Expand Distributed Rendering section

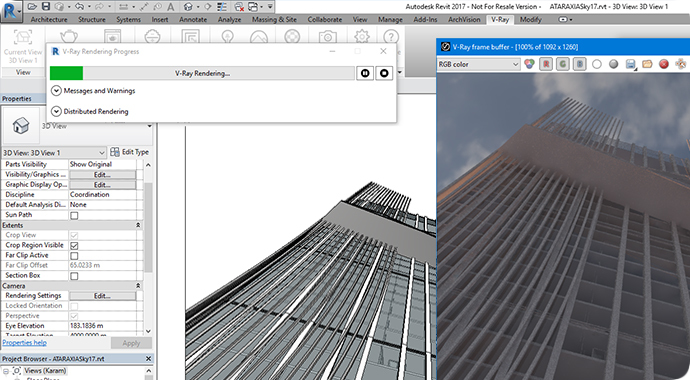point(56,111)
